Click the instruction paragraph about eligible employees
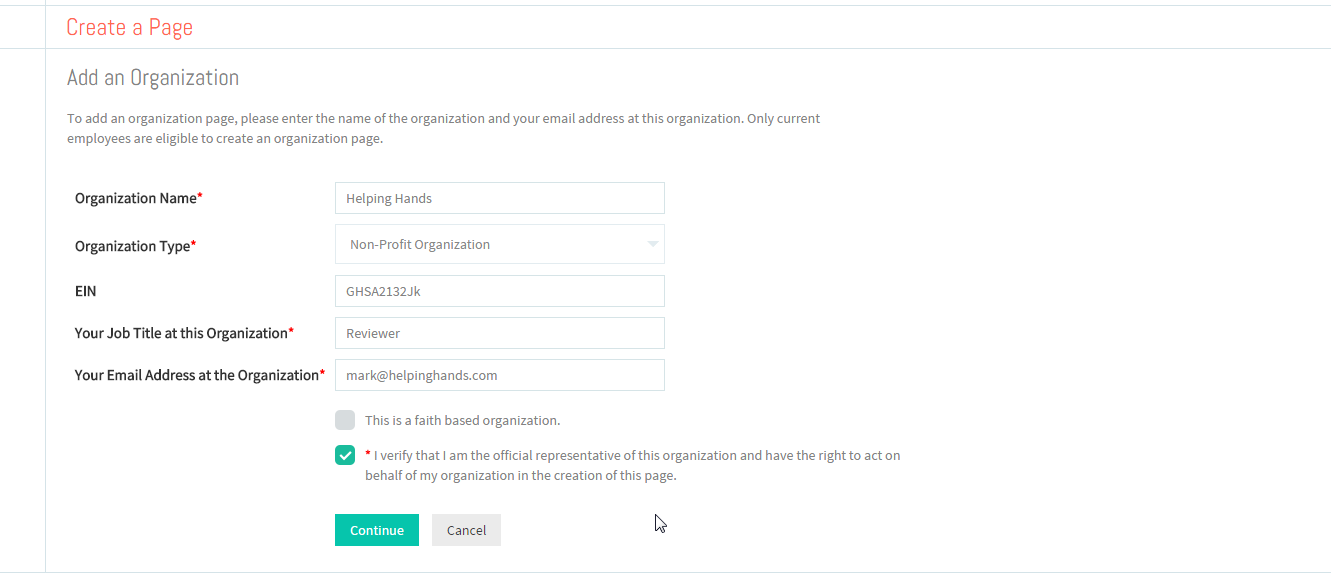Image resolution: width=1331 pixels, height=581 pixels. pos(444,128)
